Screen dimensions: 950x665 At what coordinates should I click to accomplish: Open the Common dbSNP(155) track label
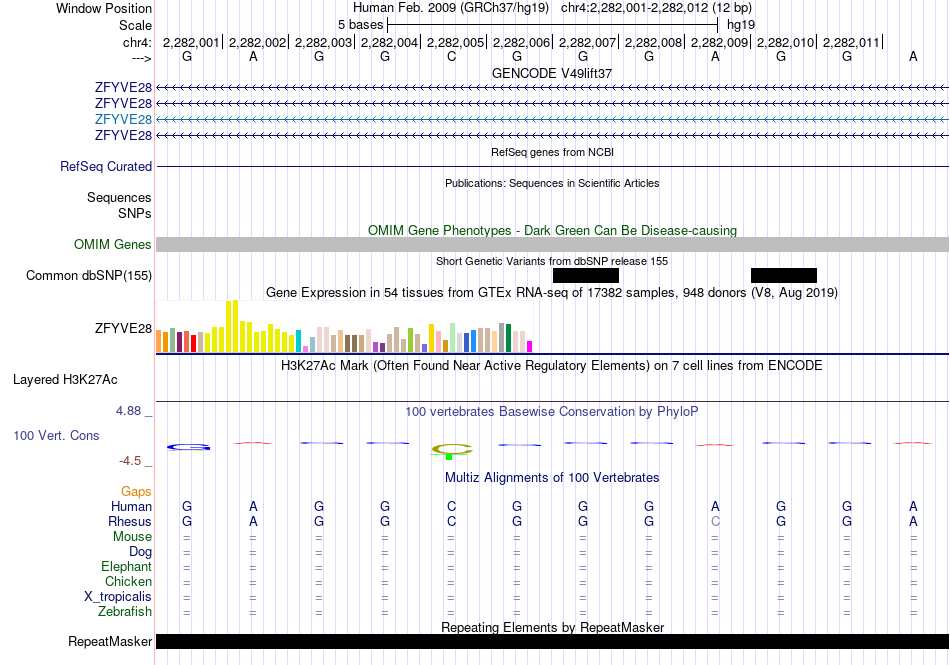(x=89, y=276)
